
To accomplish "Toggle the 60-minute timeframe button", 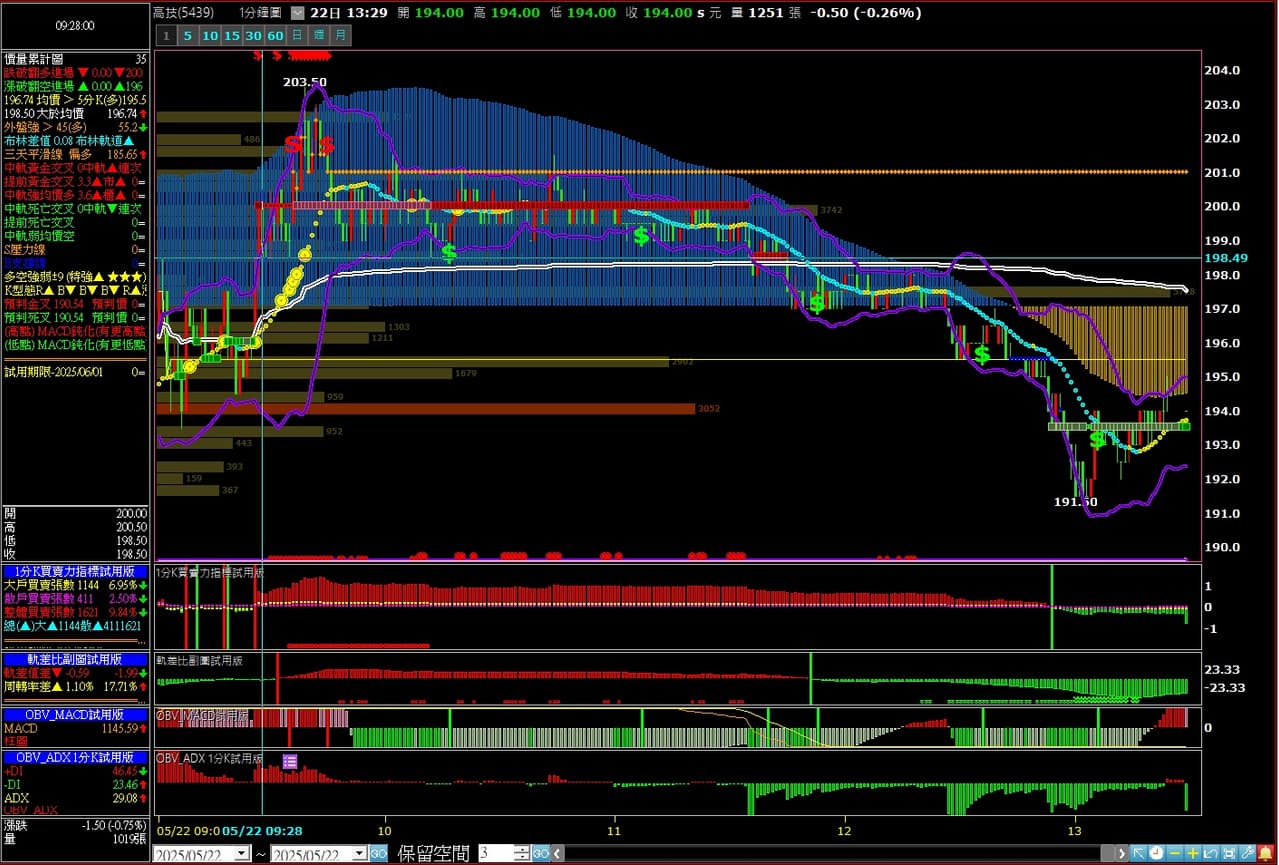I will tap(276, 35).
